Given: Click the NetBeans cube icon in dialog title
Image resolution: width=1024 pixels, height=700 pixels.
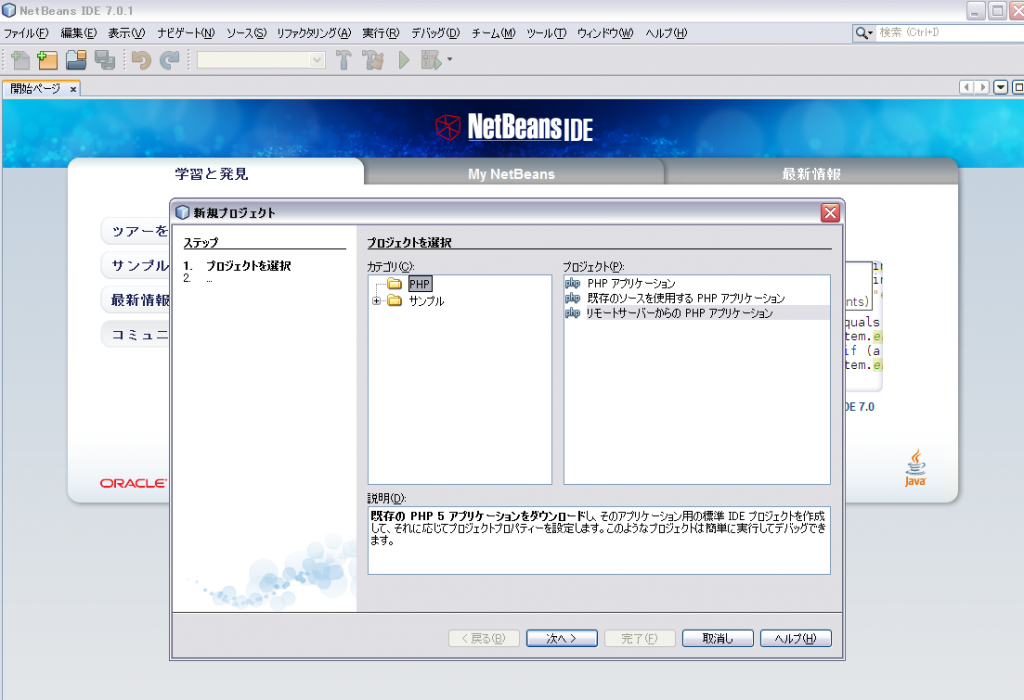Looking at the screenshot, I should click(183, 213).
